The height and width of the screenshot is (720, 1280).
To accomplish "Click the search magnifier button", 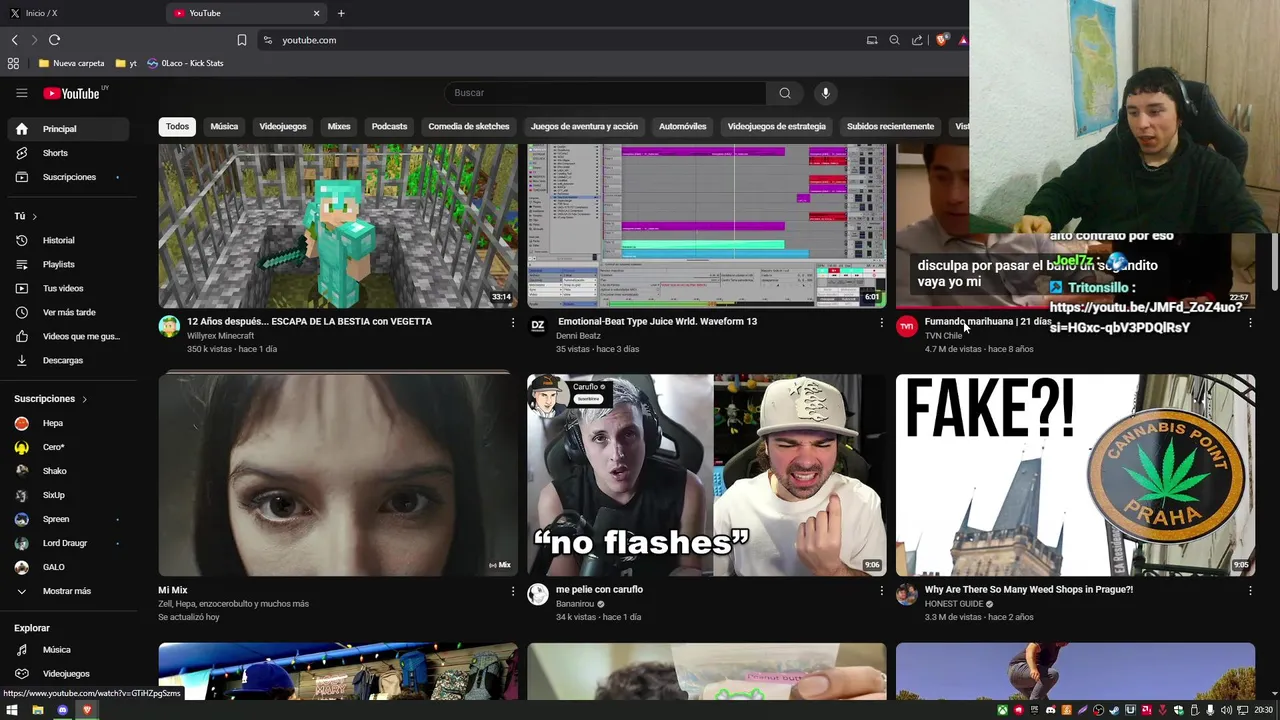I will coord(785,93).
